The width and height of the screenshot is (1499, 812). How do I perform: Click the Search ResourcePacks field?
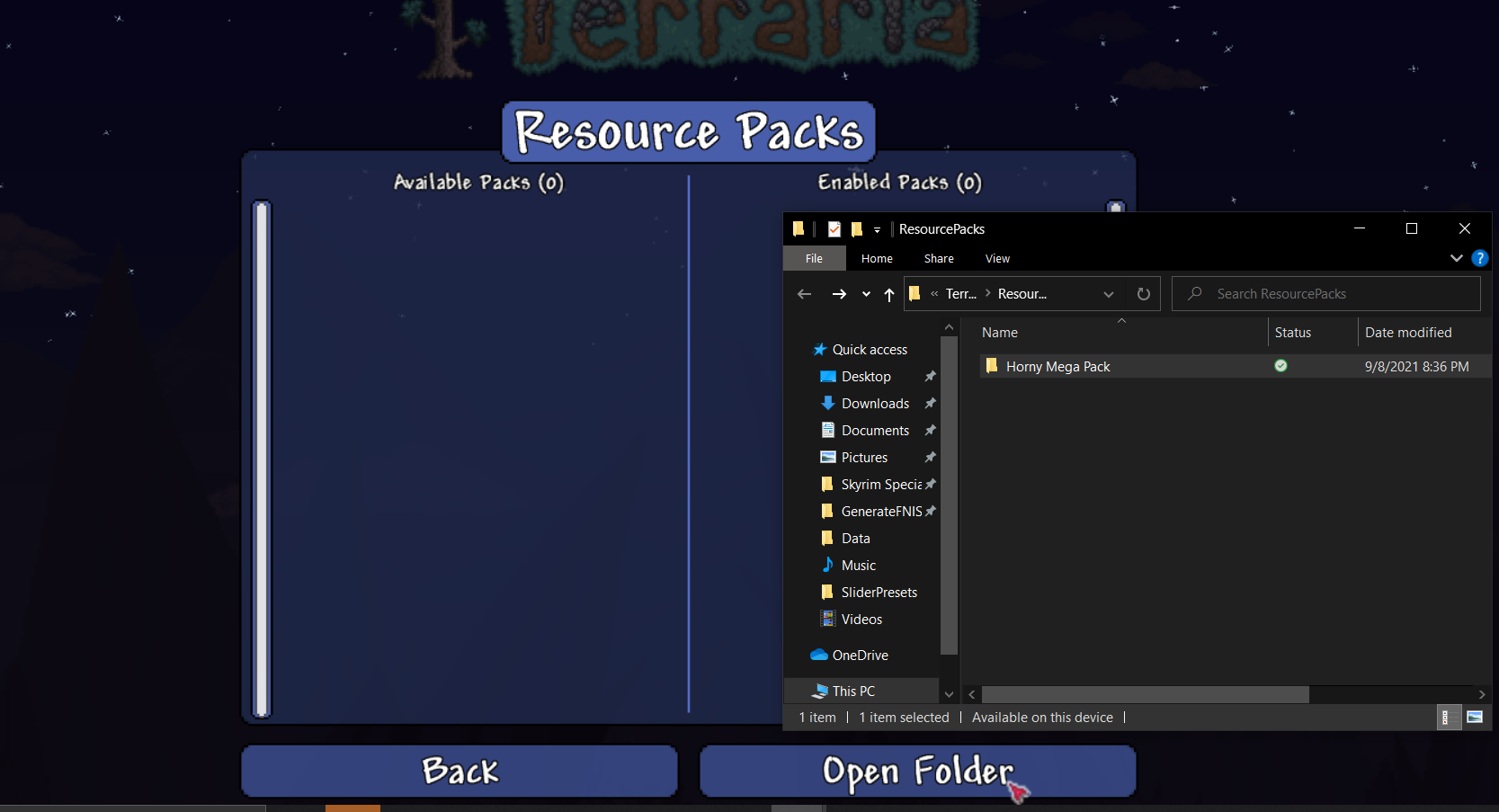(x=1326, y=294)
